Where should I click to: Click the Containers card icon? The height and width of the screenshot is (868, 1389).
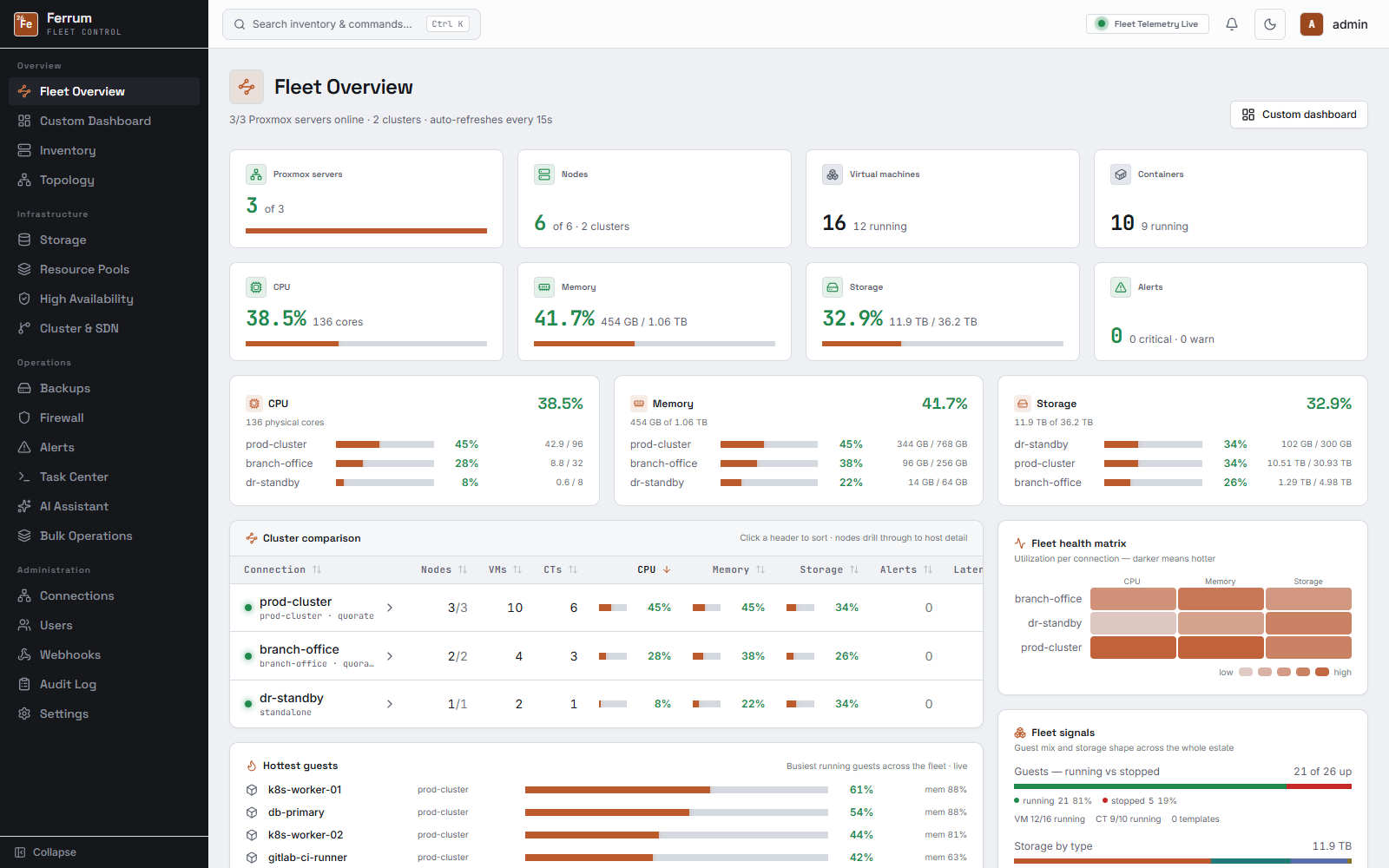coord(1121,174)
